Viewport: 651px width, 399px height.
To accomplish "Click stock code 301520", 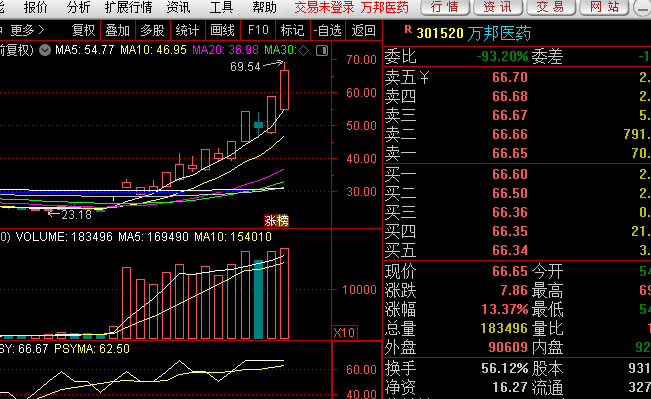I will pyautogui.click(x=440, y=33).
